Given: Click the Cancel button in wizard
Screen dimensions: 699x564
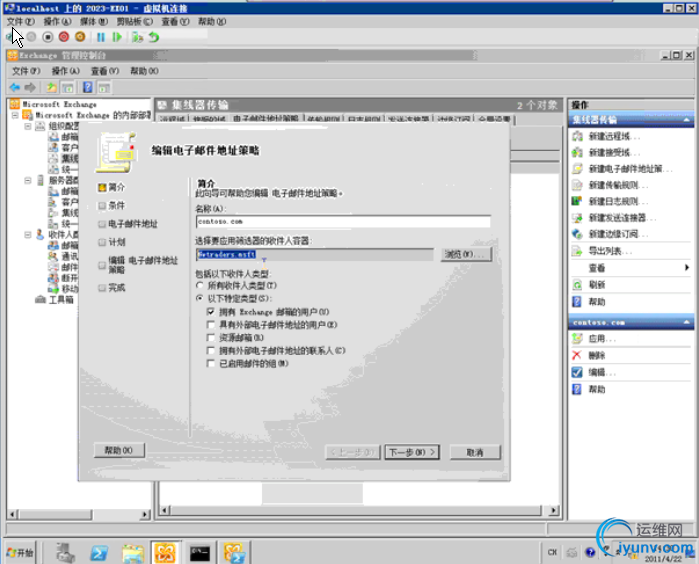Looking at the screenshot, I should coord(475,452).
